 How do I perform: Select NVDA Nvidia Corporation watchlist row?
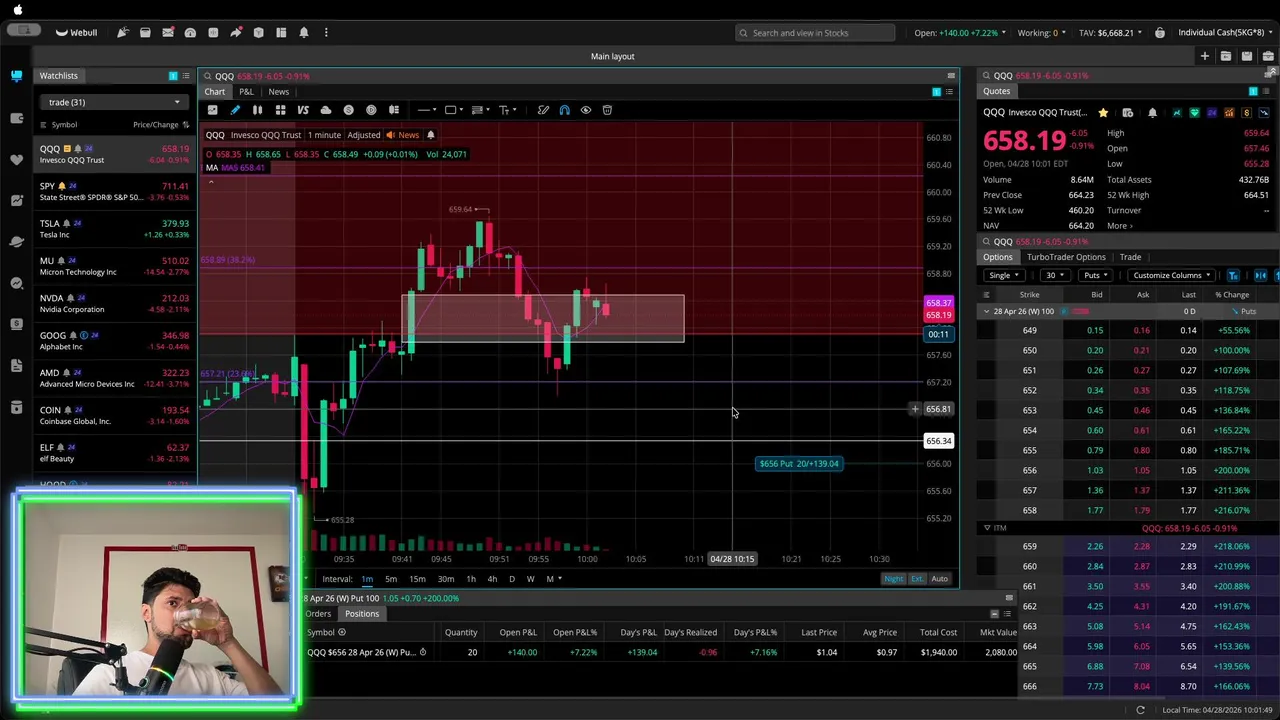click(114, 303)
